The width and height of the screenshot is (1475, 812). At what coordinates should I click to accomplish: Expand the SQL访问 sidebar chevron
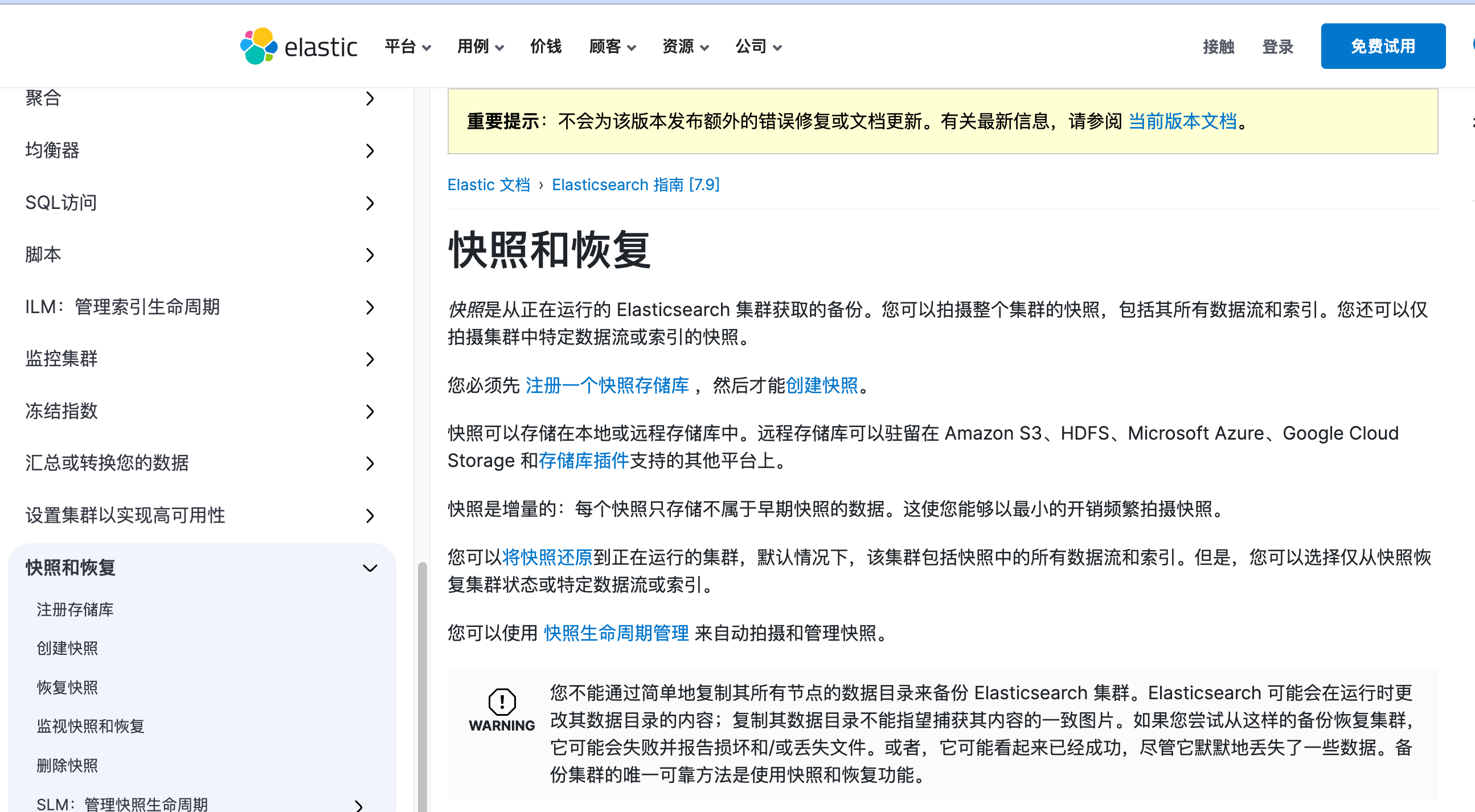[x=370, y=203]
